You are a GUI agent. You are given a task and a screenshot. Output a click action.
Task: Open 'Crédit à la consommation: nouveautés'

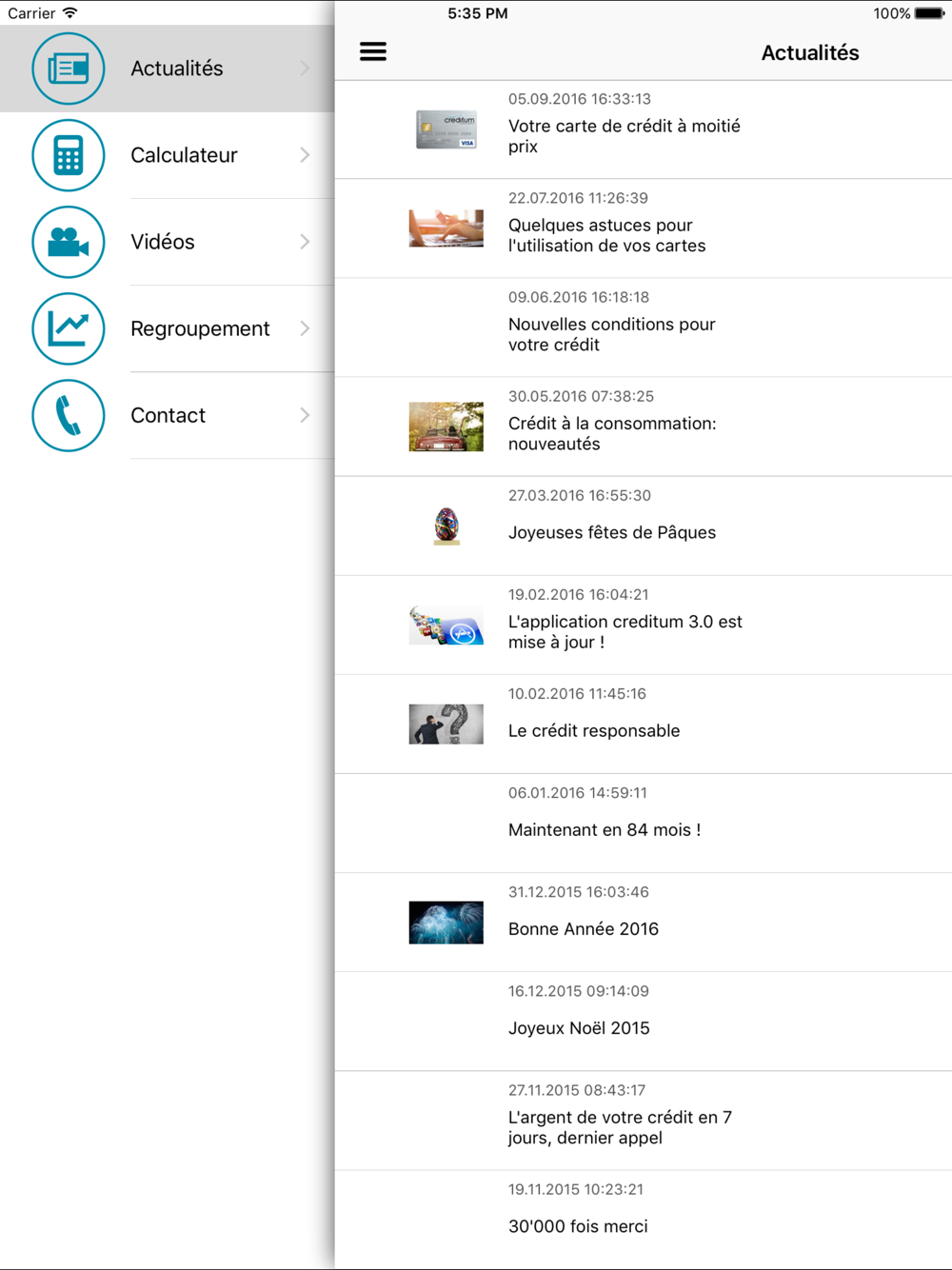(612, 433)
